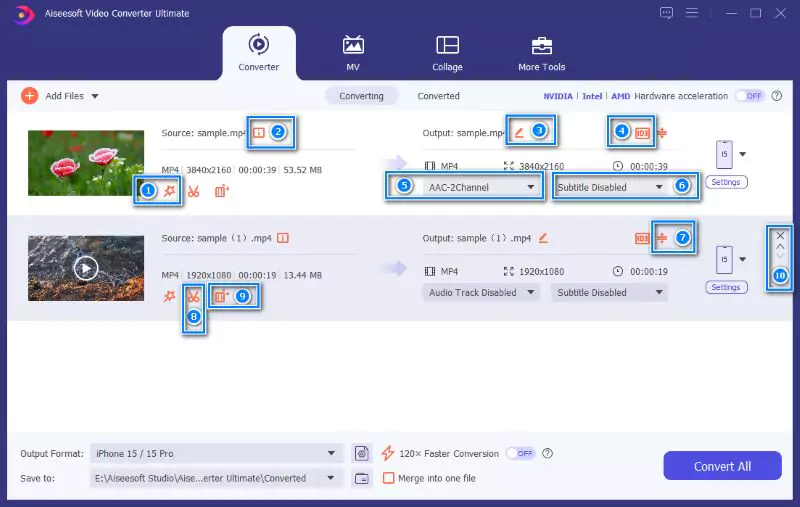Open the More Tools tab

[x=541, y=53]
